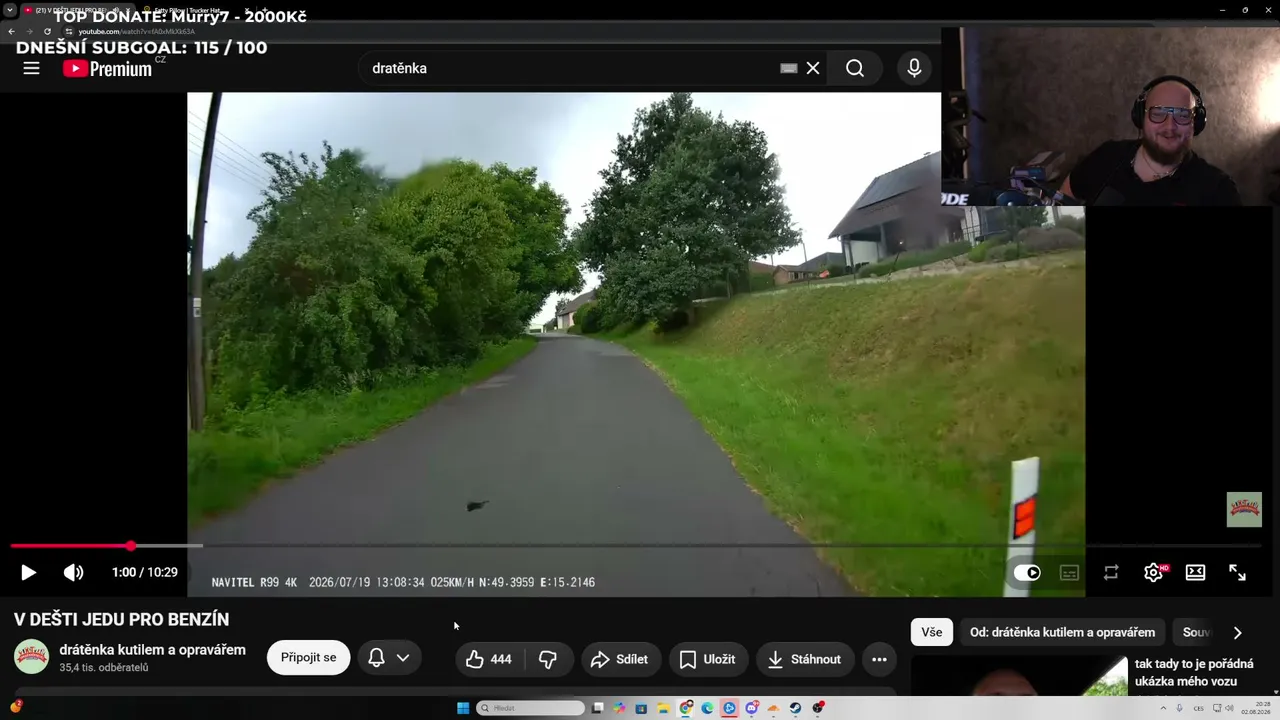Open the YouTube guide hamburger menu
This screenshot has height=720, width=1280.
[31, 68]
